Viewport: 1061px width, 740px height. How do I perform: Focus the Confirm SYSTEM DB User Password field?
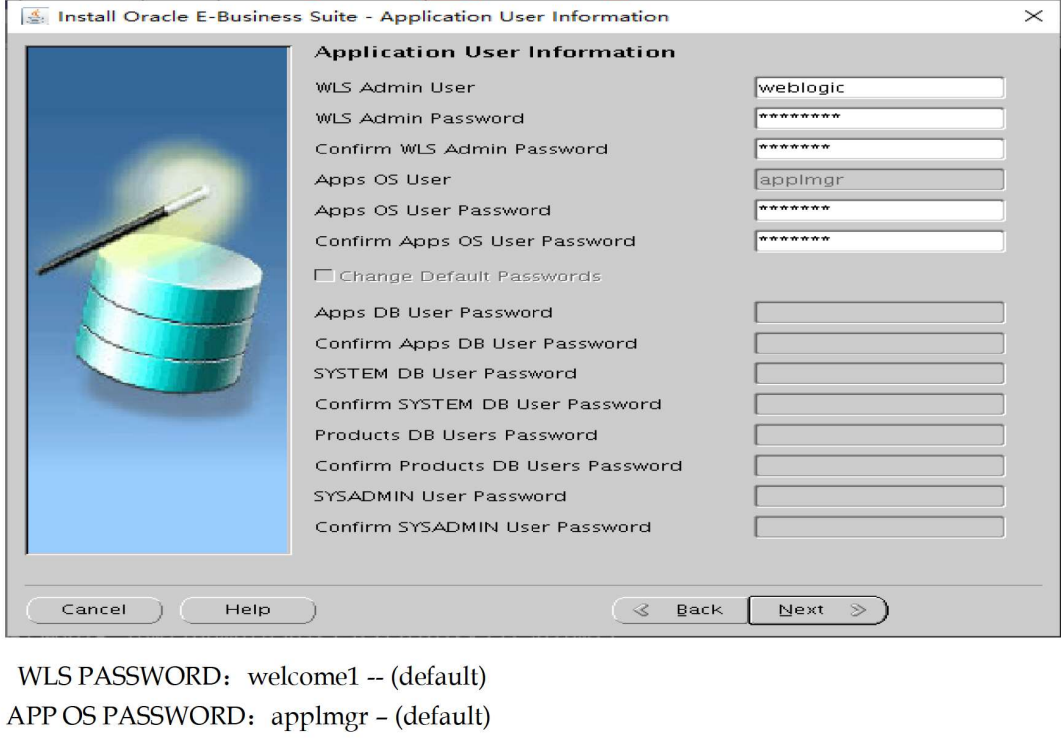[880, 404]
